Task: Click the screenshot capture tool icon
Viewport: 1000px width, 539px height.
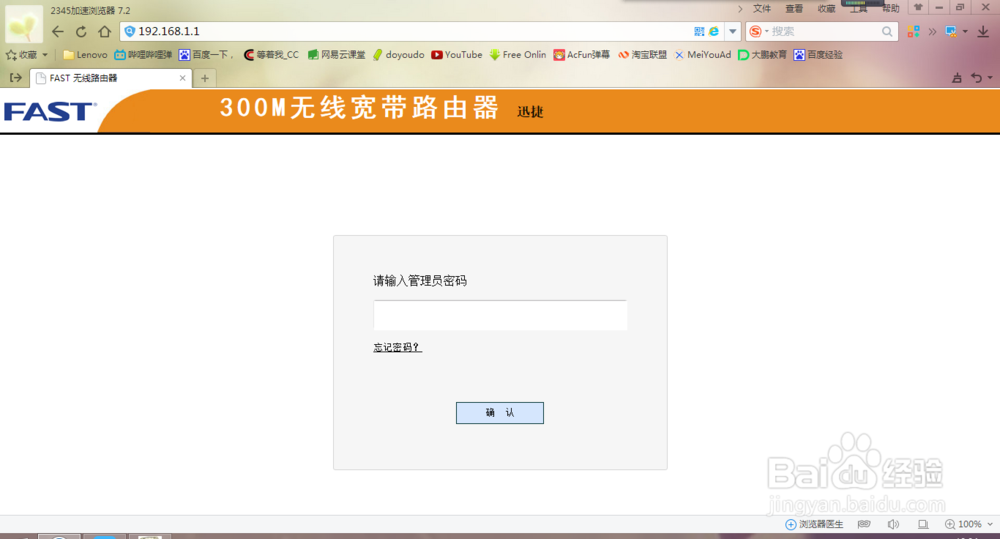Action: [951, 31]
